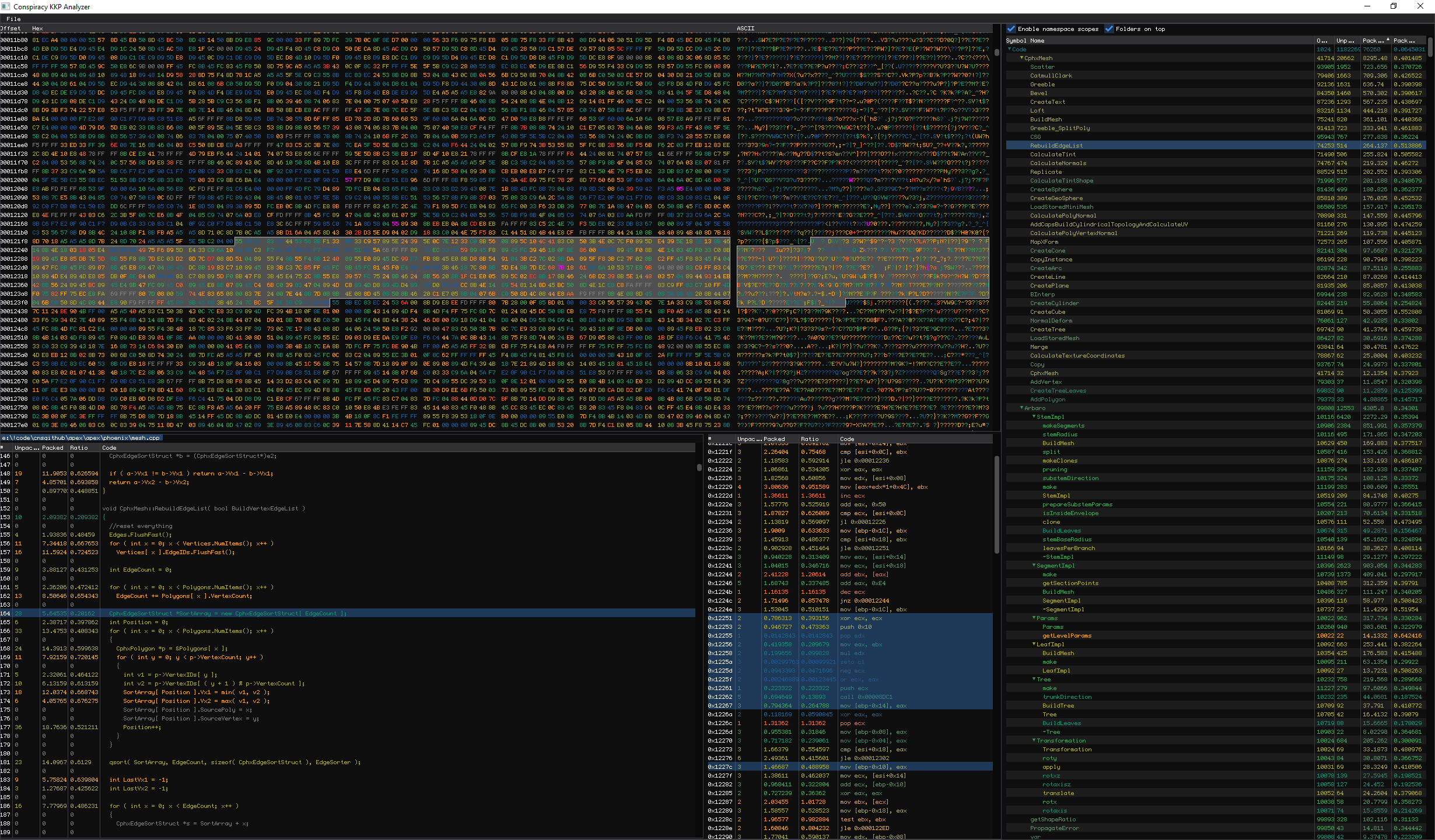Collapse the Transformation folder arrow

(x=1034, y=740)
